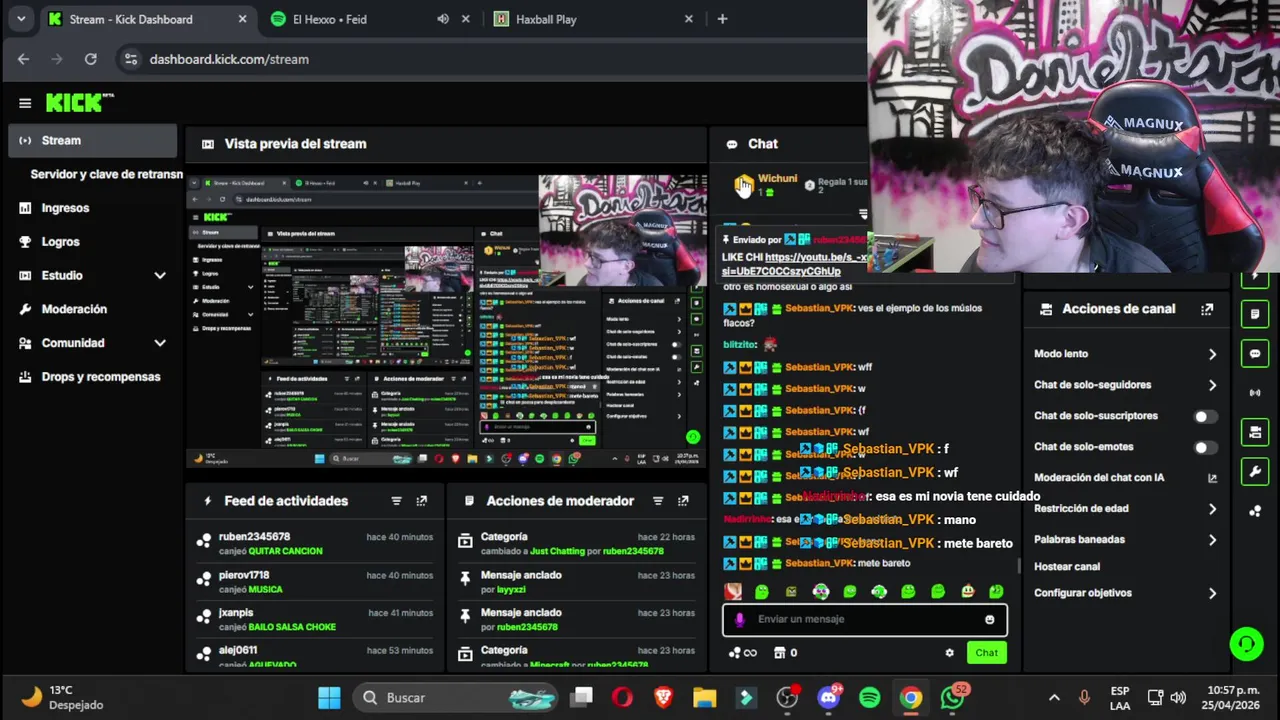Open the channel points infinity icon below chat

pyautogui.click(x=742, y=653)
